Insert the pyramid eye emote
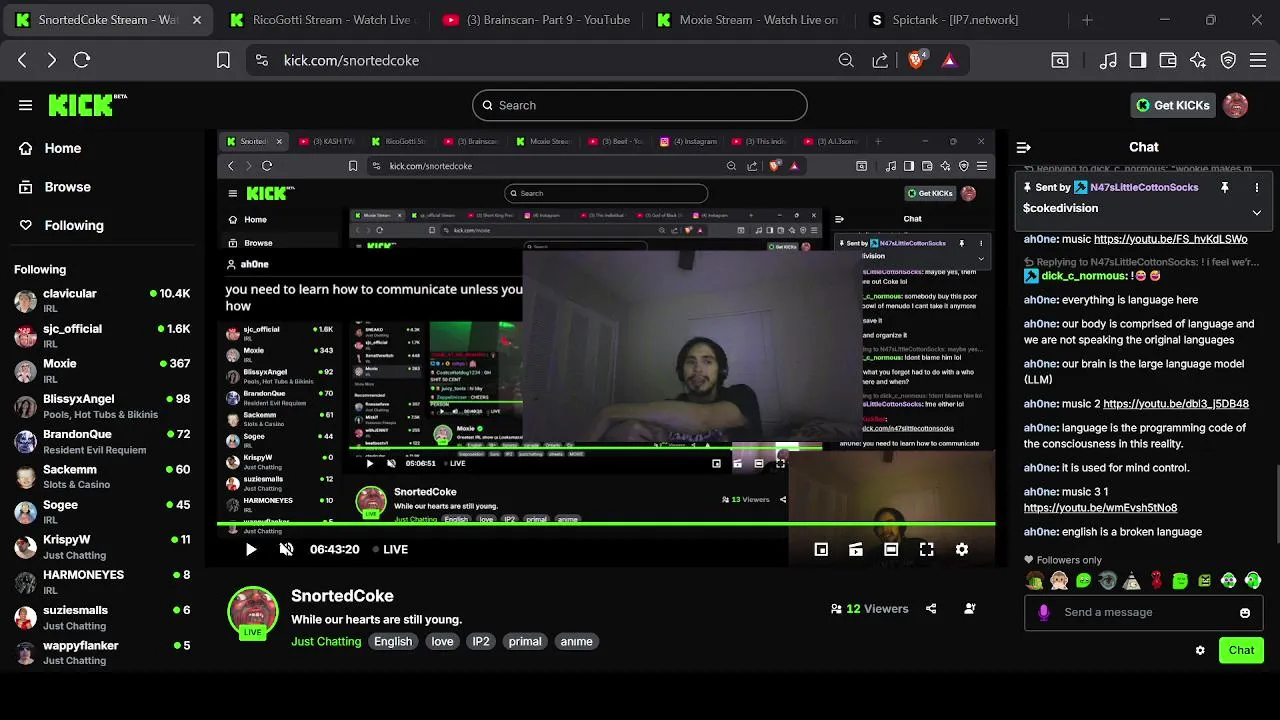Screen dimensions: 1280x720 [1132, 580]
